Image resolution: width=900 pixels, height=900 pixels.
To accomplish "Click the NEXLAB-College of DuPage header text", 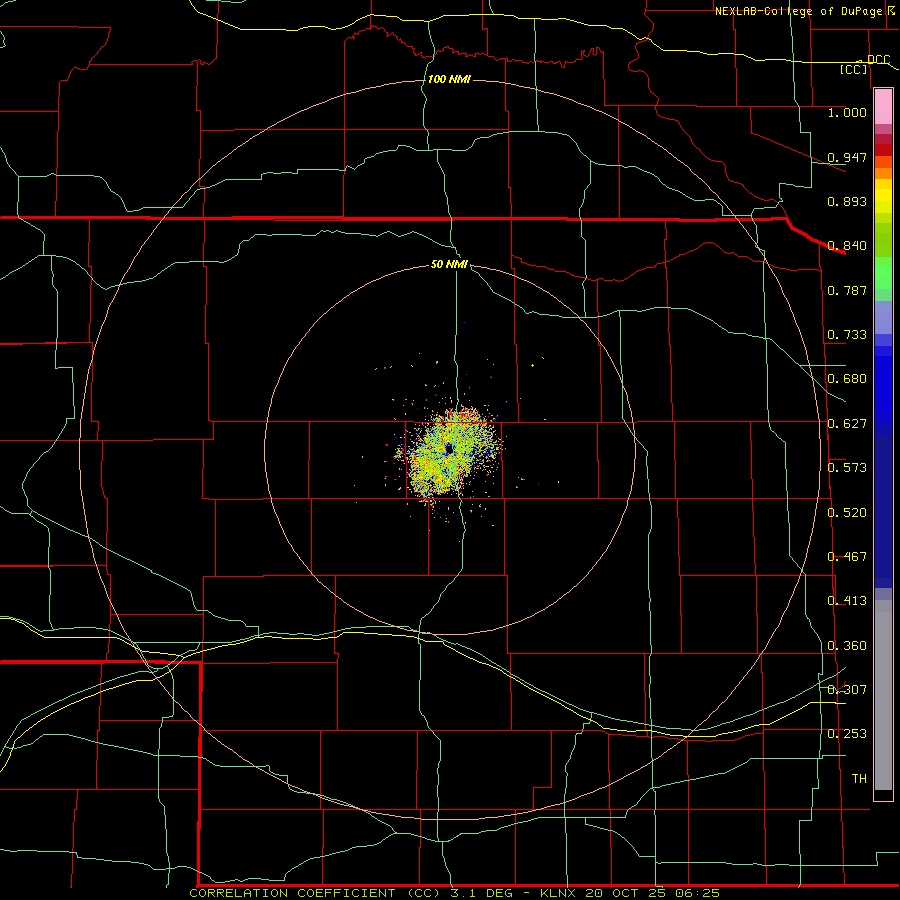I will tap(798, 11).
